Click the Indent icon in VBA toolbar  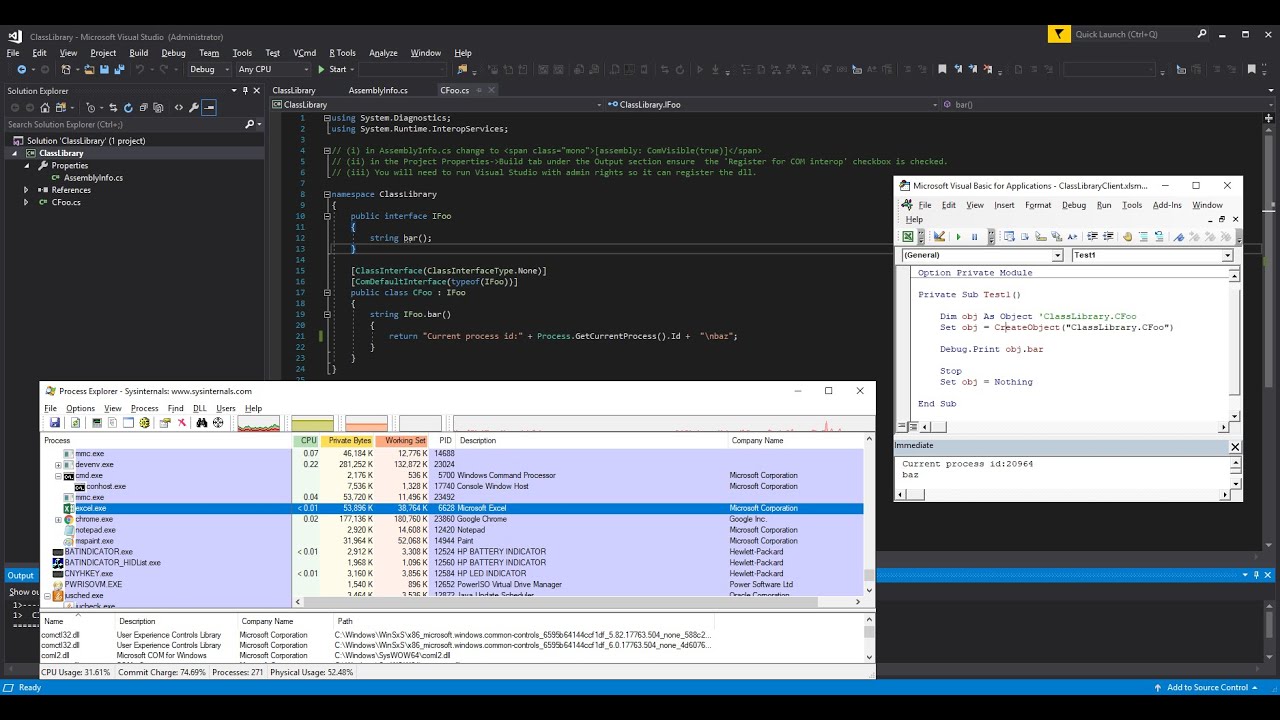click(1092, 237)
